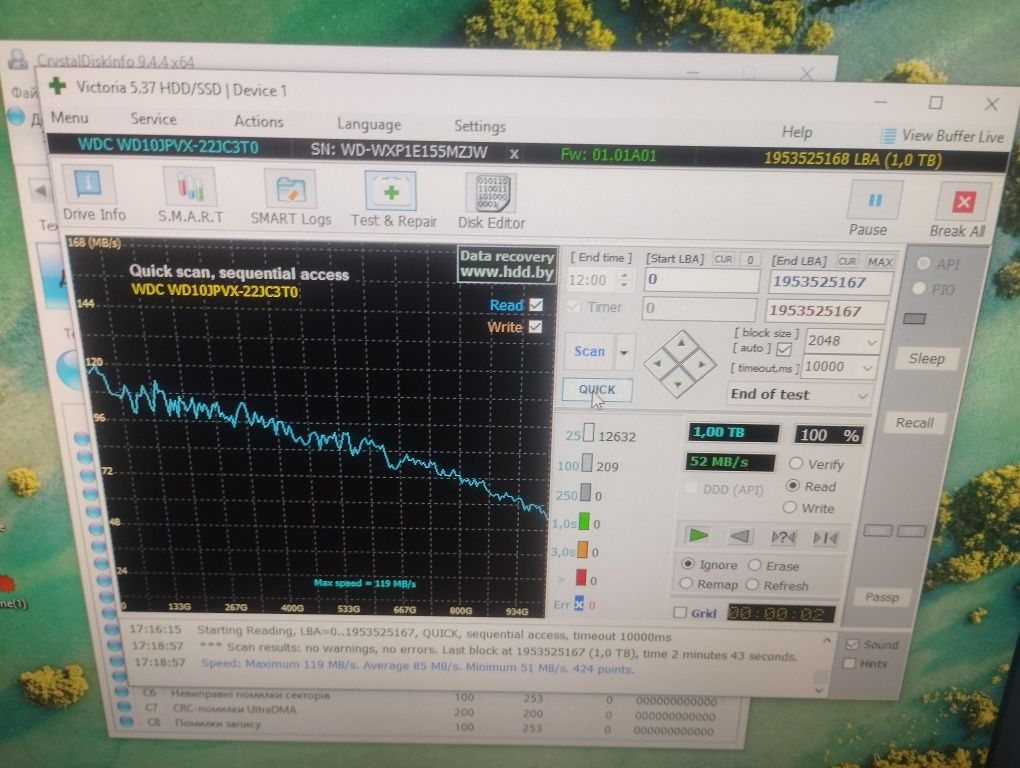Enable the Grid checkbox
Screen dimensions: 1020x768
coord(680,612)
